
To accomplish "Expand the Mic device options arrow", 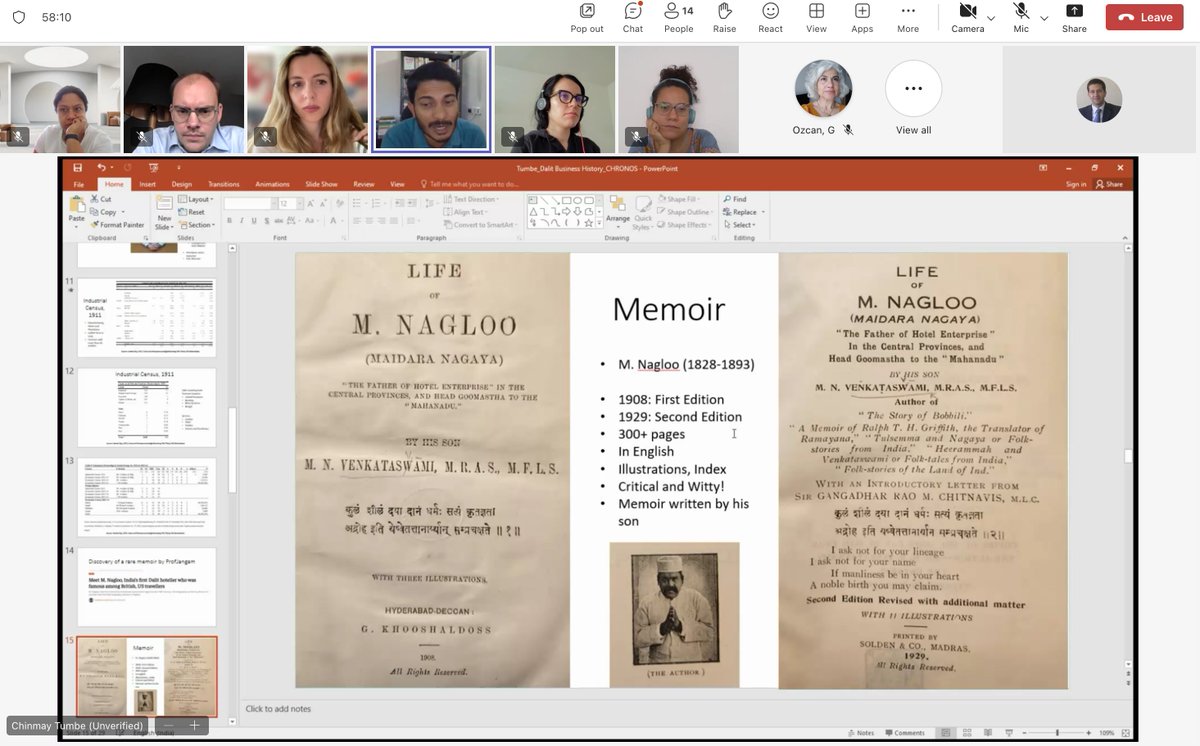I will 1044,18.
